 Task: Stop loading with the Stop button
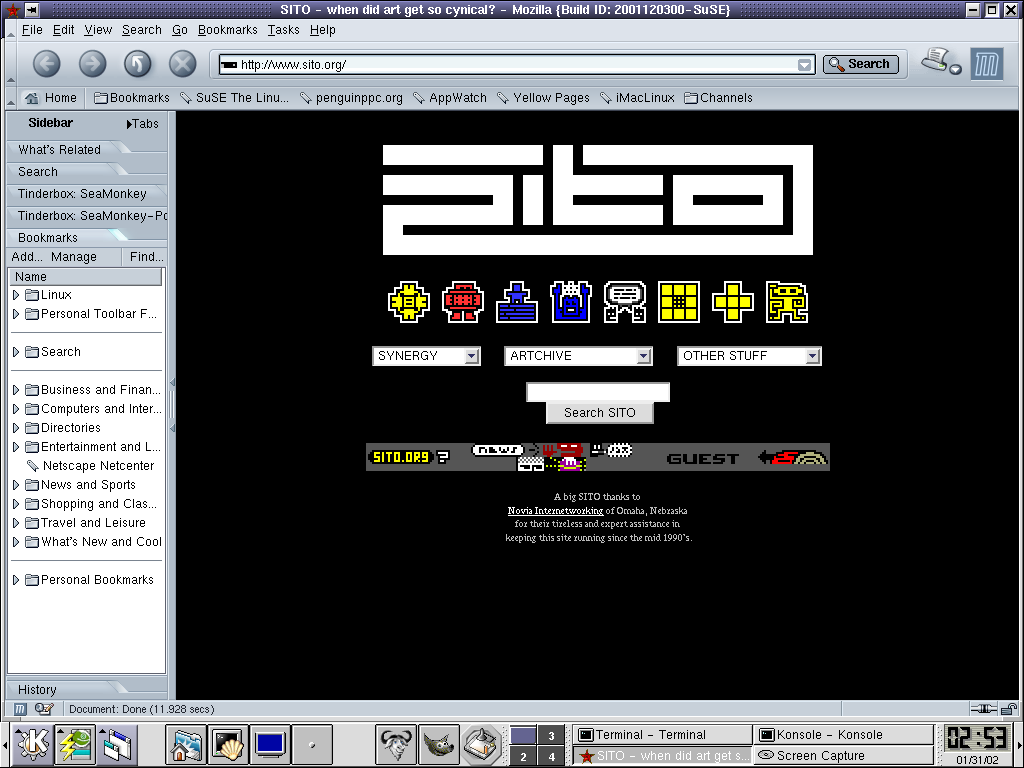[183, 64]
